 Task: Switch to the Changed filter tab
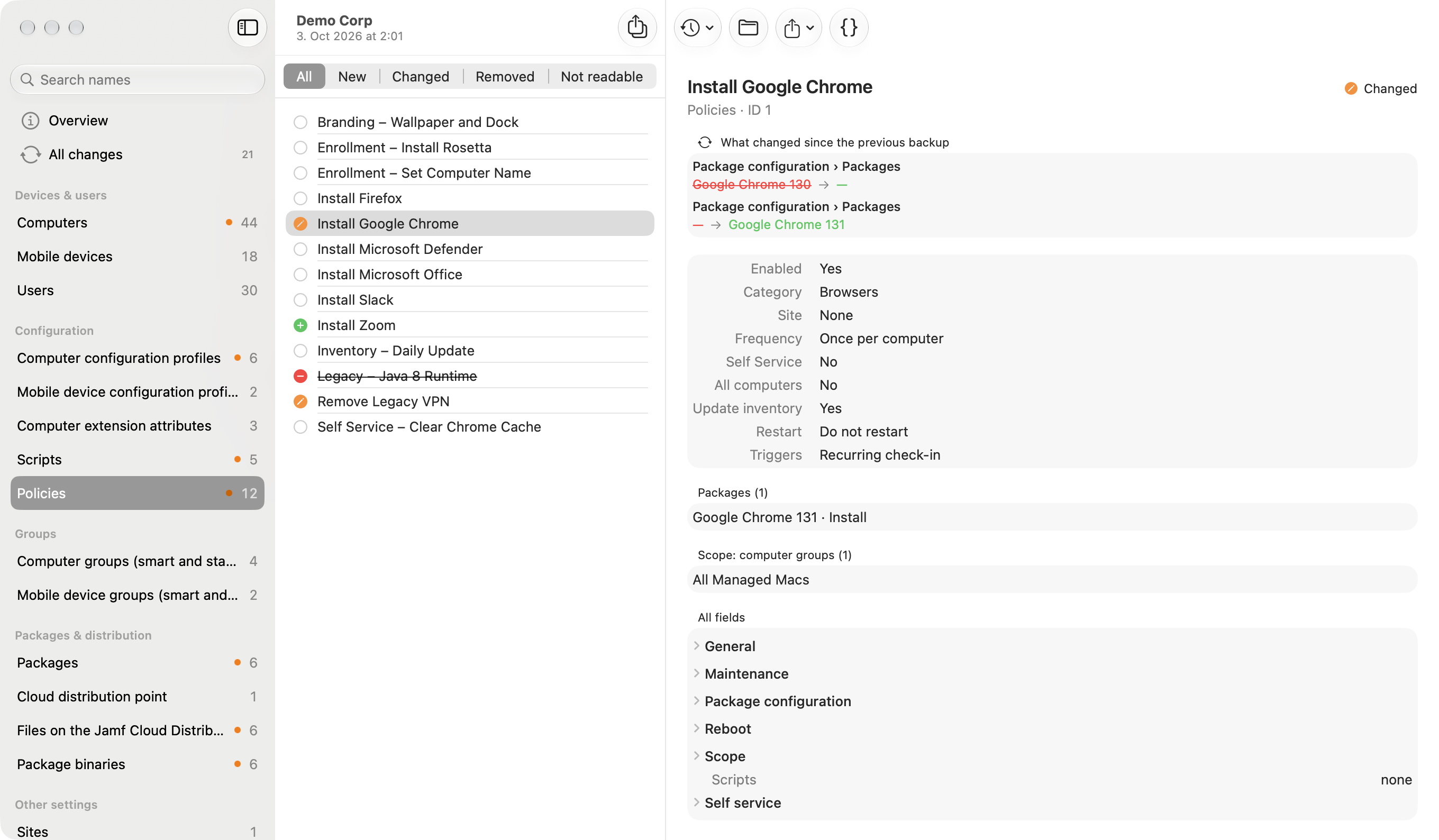click(x=420, y=77)
